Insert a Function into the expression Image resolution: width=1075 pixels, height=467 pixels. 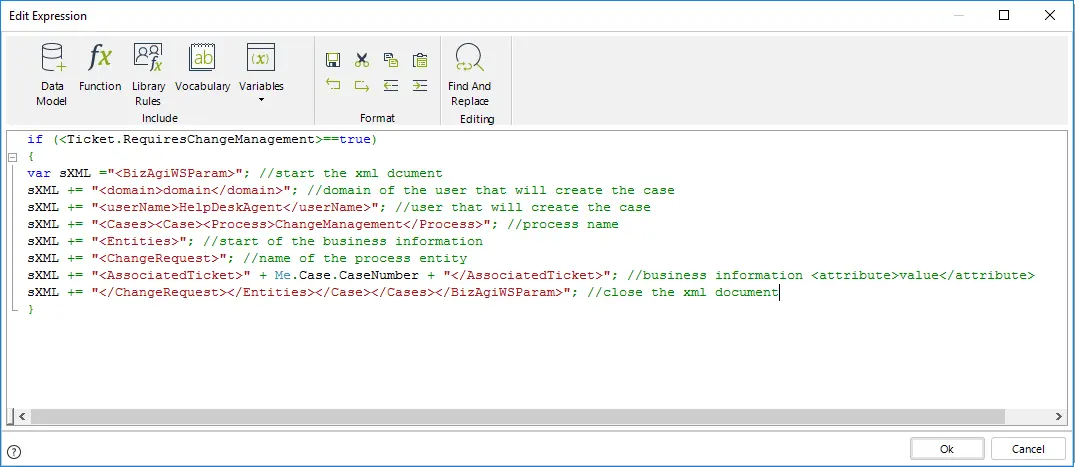pyautogui.click(x=100, y=67)
